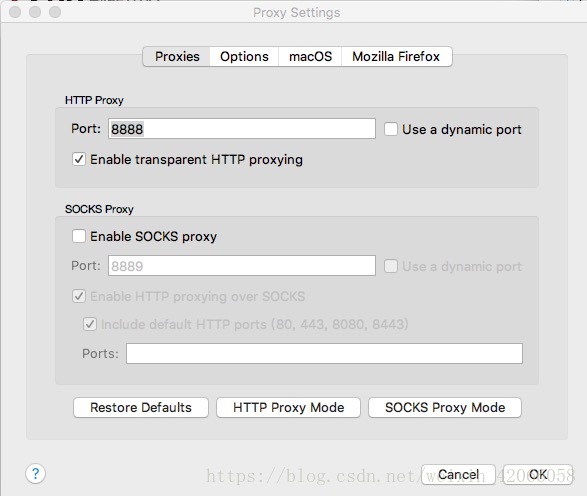This screenshot has width=587, height=496.
Task: Switch to the Options tab
Action: [244, 57]
